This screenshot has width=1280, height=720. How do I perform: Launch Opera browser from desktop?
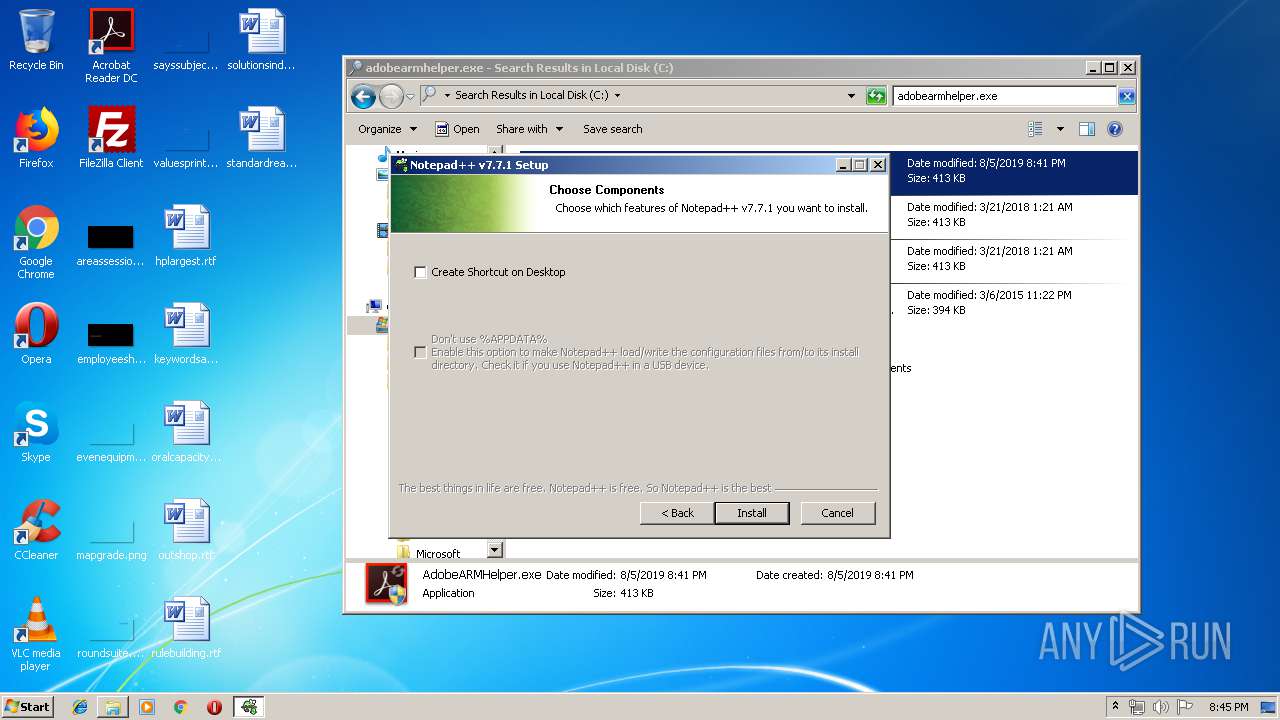36,334
